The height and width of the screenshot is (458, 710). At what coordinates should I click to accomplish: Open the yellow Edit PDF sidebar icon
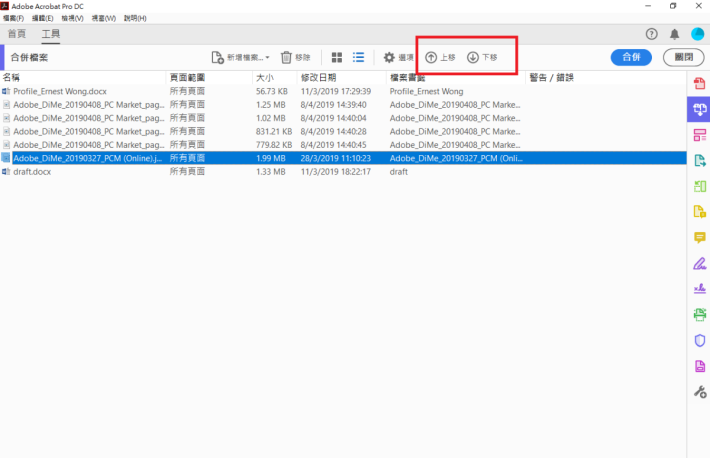tap(700, 212)
